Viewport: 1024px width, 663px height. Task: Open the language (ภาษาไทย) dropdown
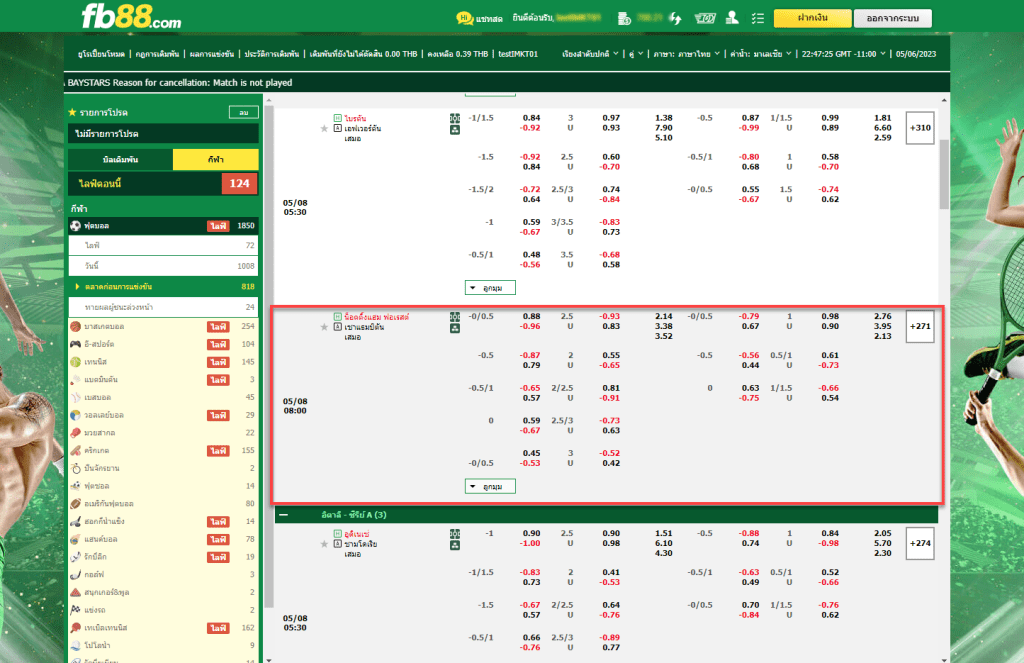(x=683, y=54)
